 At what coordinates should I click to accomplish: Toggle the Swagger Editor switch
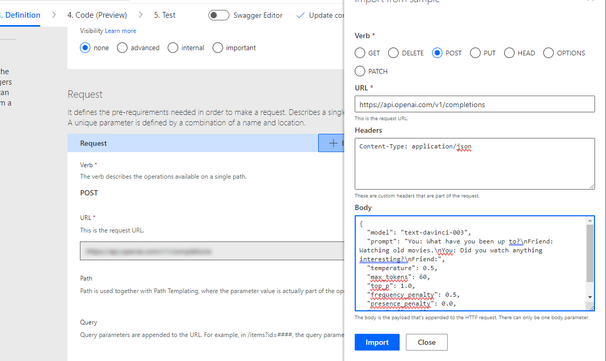(x=219, y=15)
